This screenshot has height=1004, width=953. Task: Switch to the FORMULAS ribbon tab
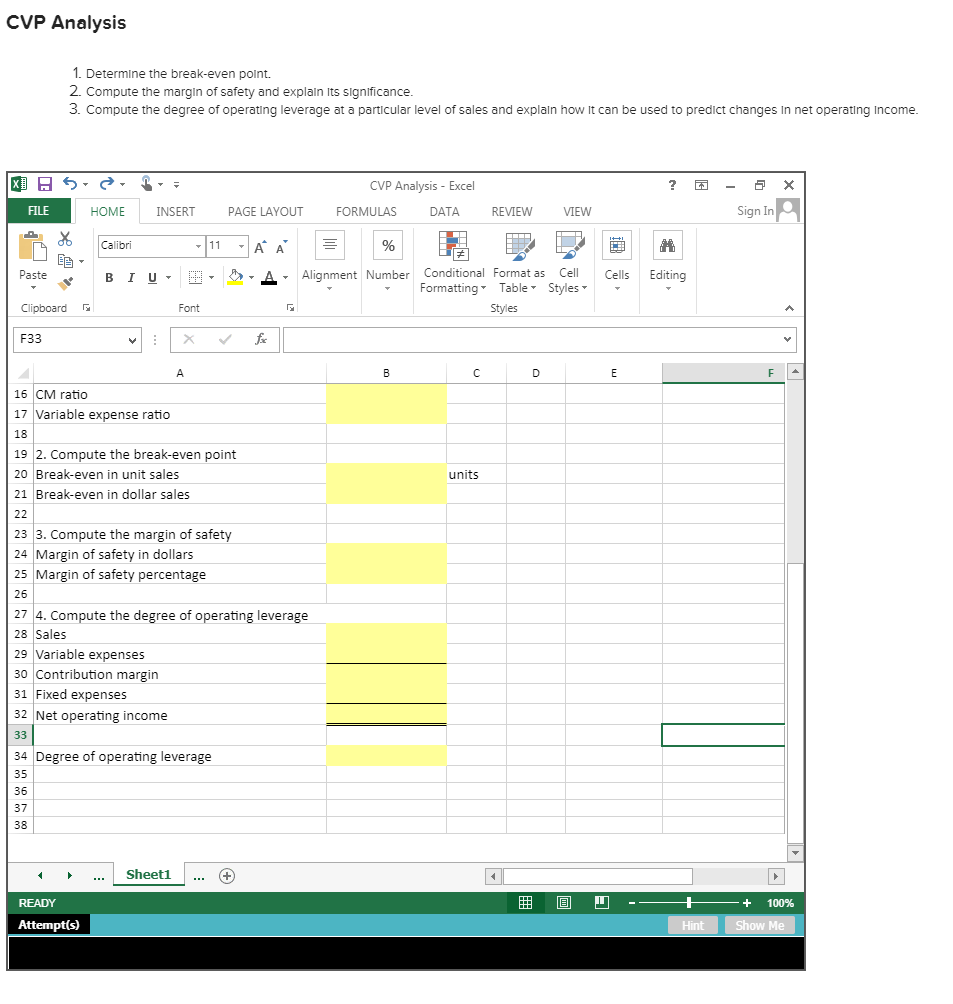coord(366,211)
